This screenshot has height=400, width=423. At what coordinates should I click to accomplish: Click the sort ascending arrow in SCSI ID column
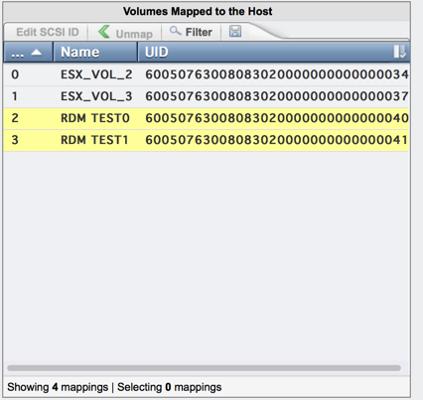click(x=36, y=52)
